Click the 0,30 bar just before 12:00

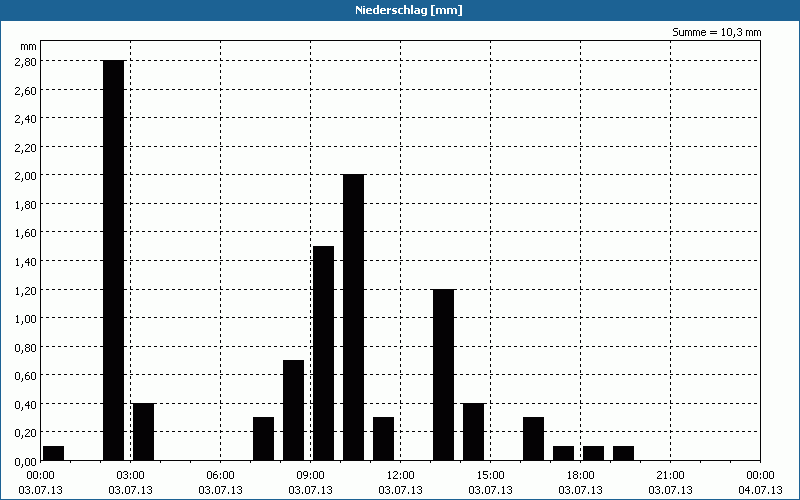coord(384,439)
